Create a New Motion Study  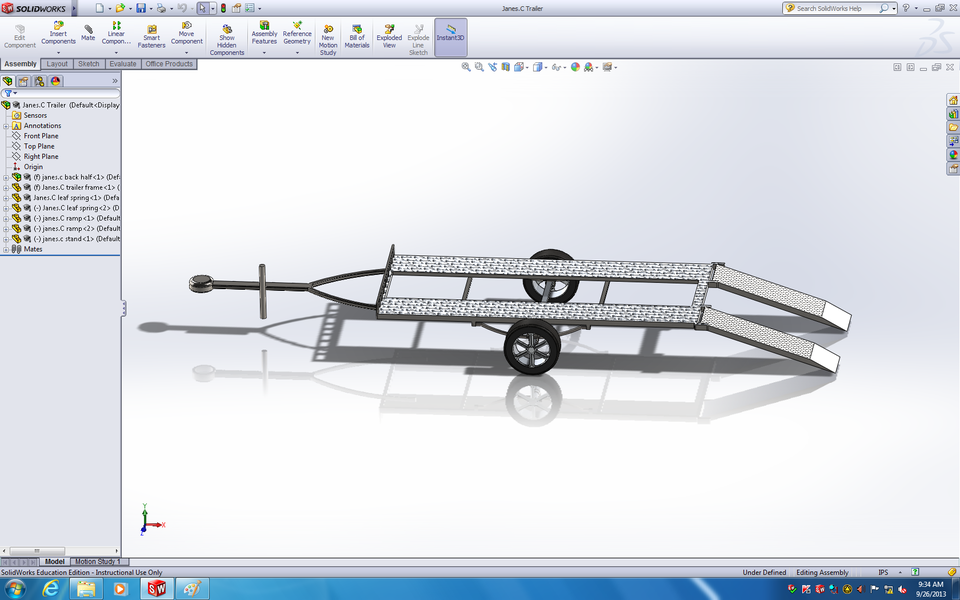point(328,40)
